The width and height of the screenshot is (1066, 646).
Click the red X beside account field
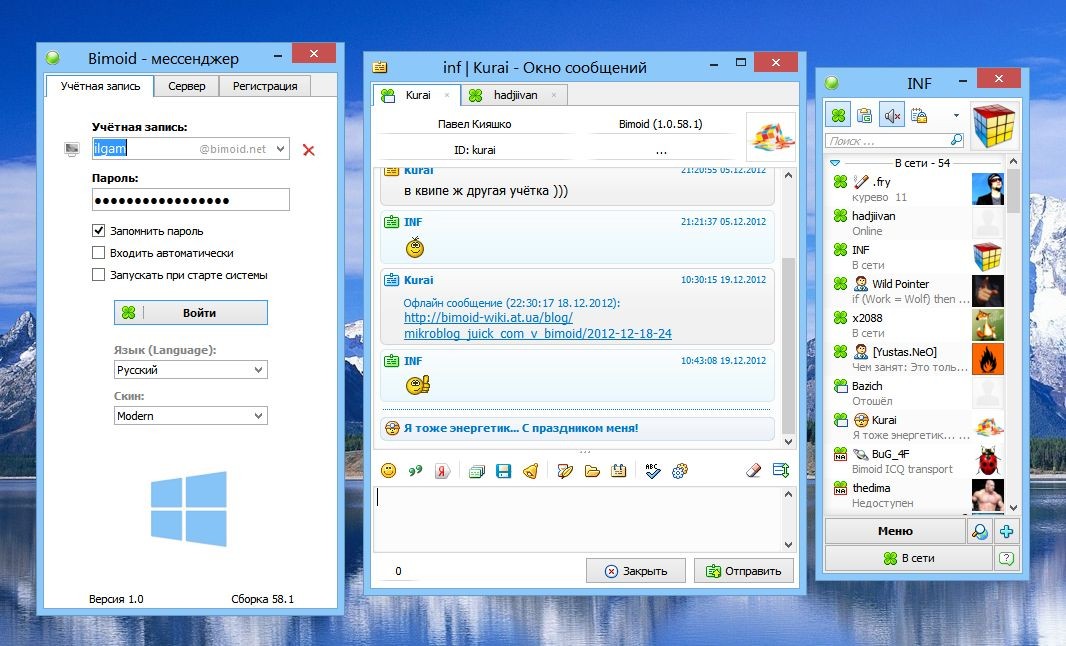point(308,150)
